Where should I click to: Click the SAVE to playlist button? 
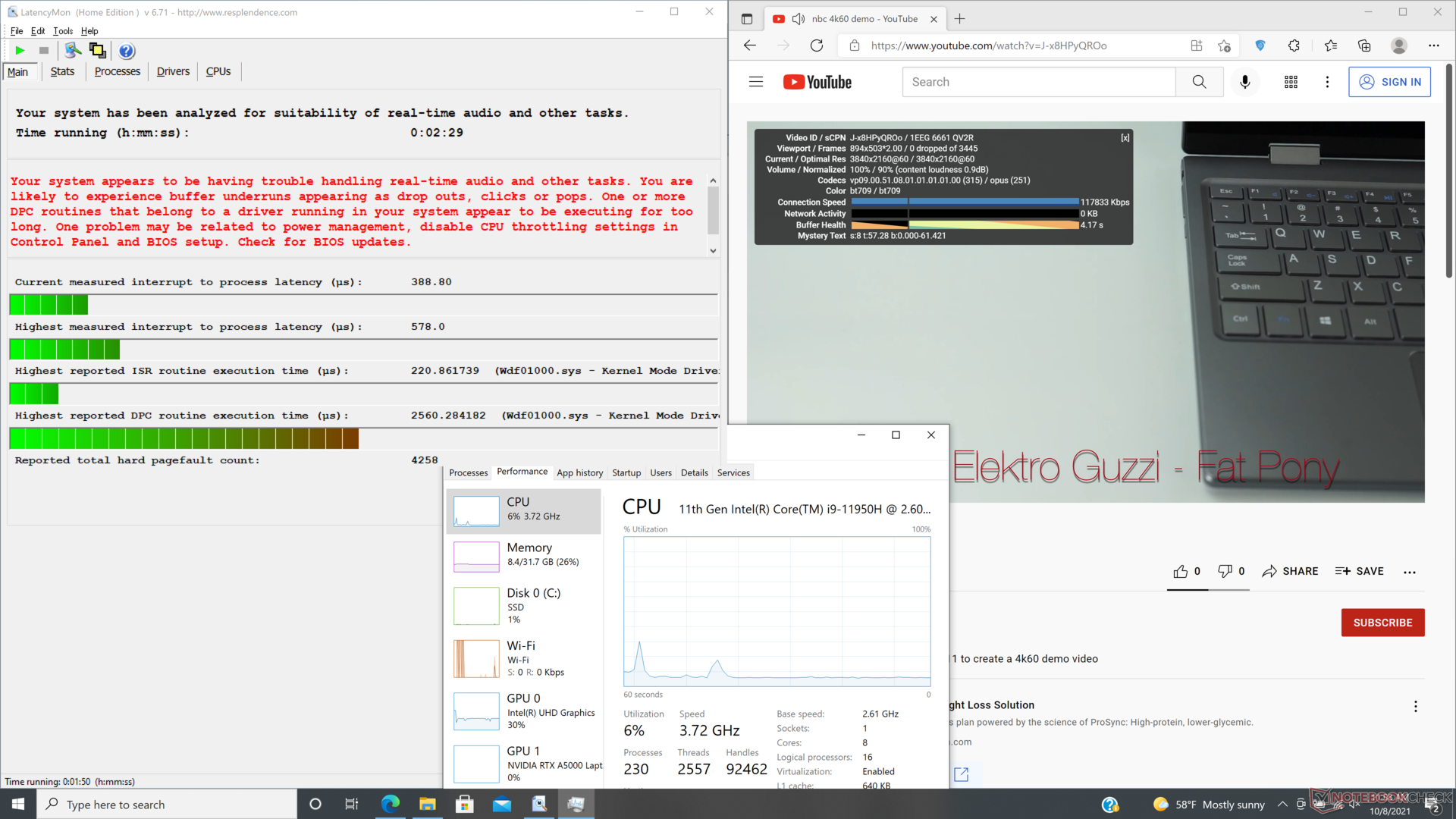[x=1359, y=571]
